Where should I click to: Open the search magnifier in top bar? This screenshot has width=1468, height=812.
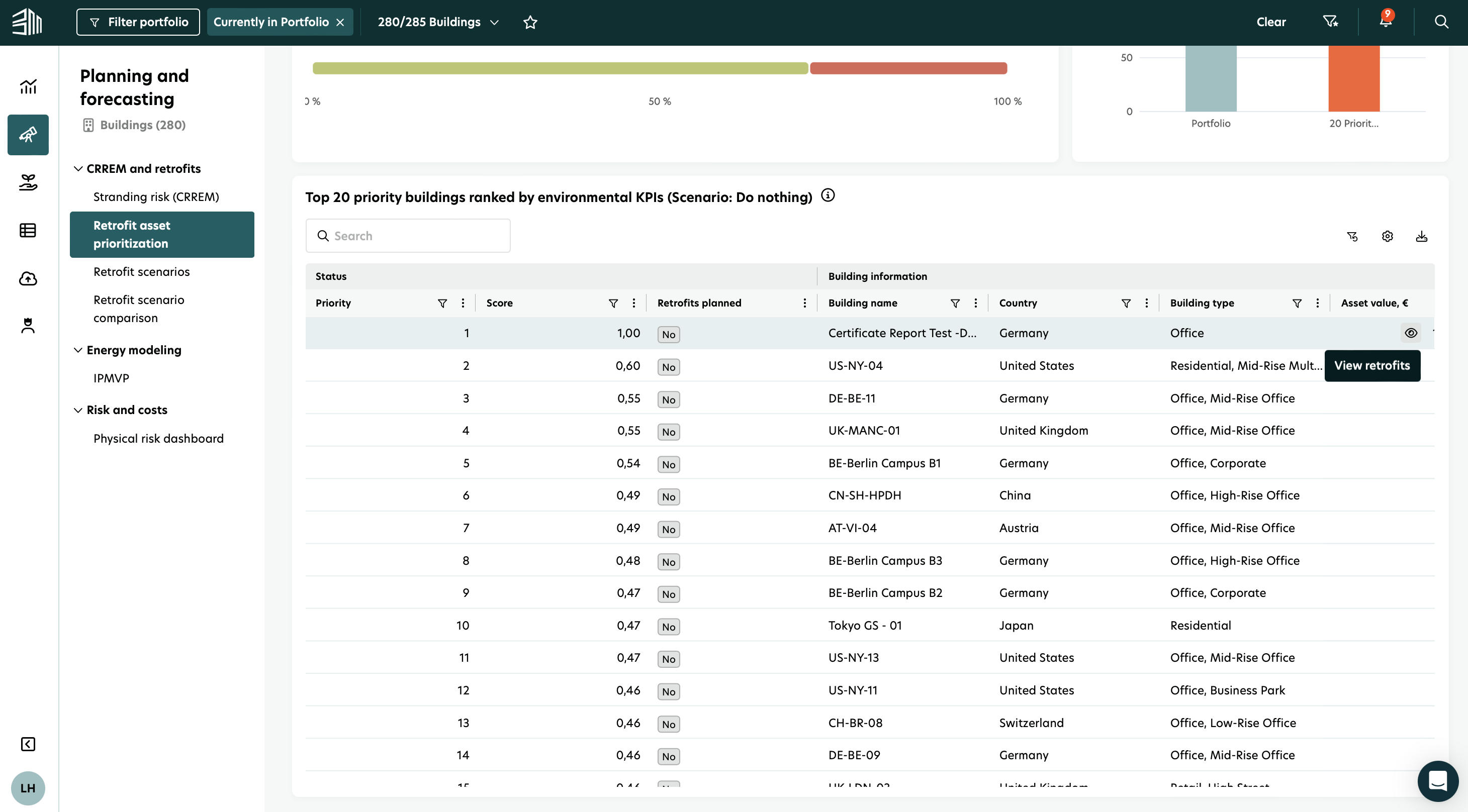(1441, 22)
